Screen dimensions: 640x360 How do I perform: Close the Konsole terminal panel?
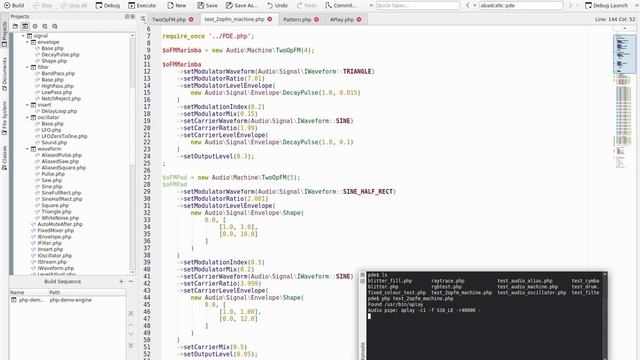click(x=362, y=276)
